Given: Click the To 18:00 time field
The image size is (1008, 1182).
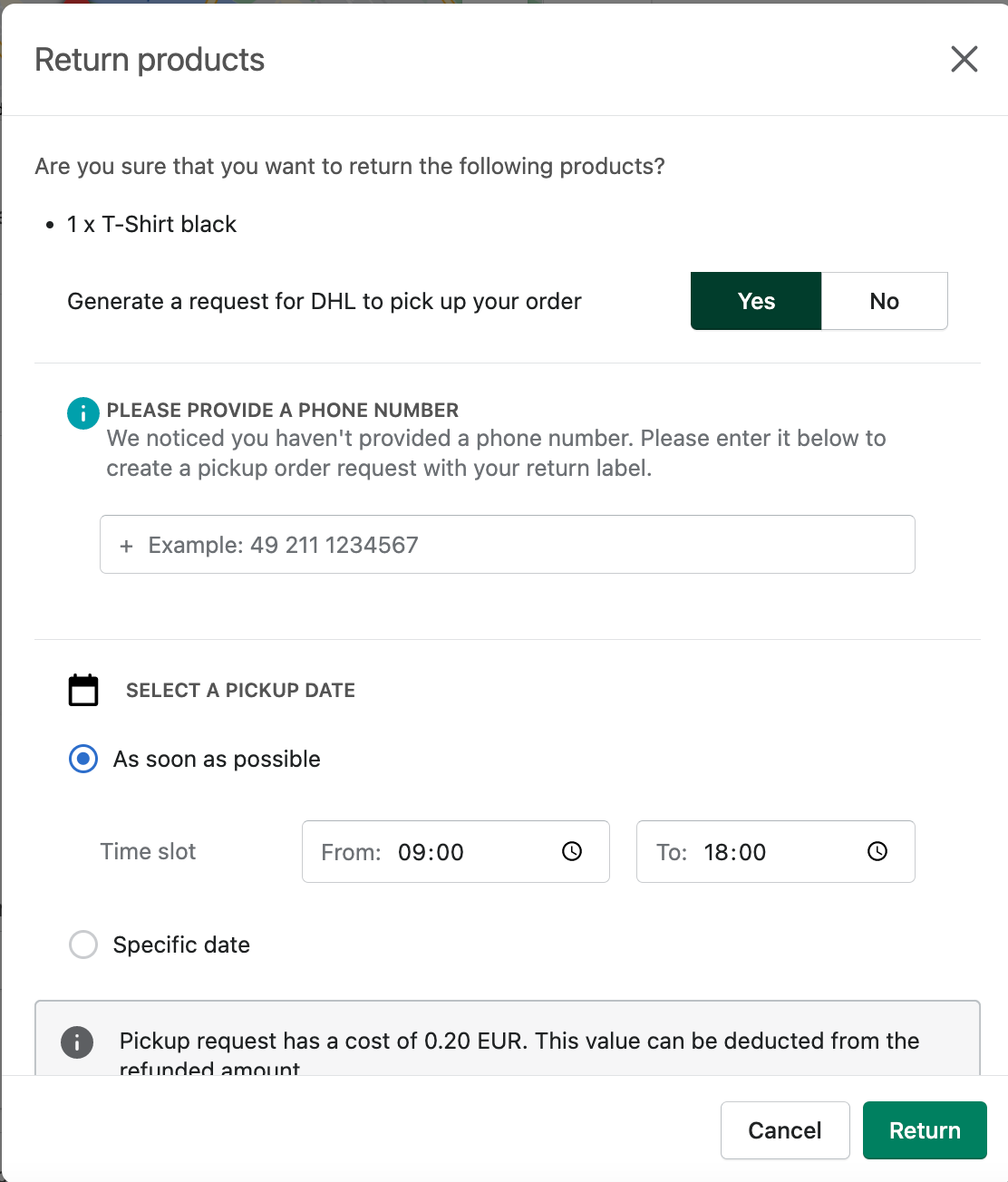Looking at the screenshot, I should 776,851.
